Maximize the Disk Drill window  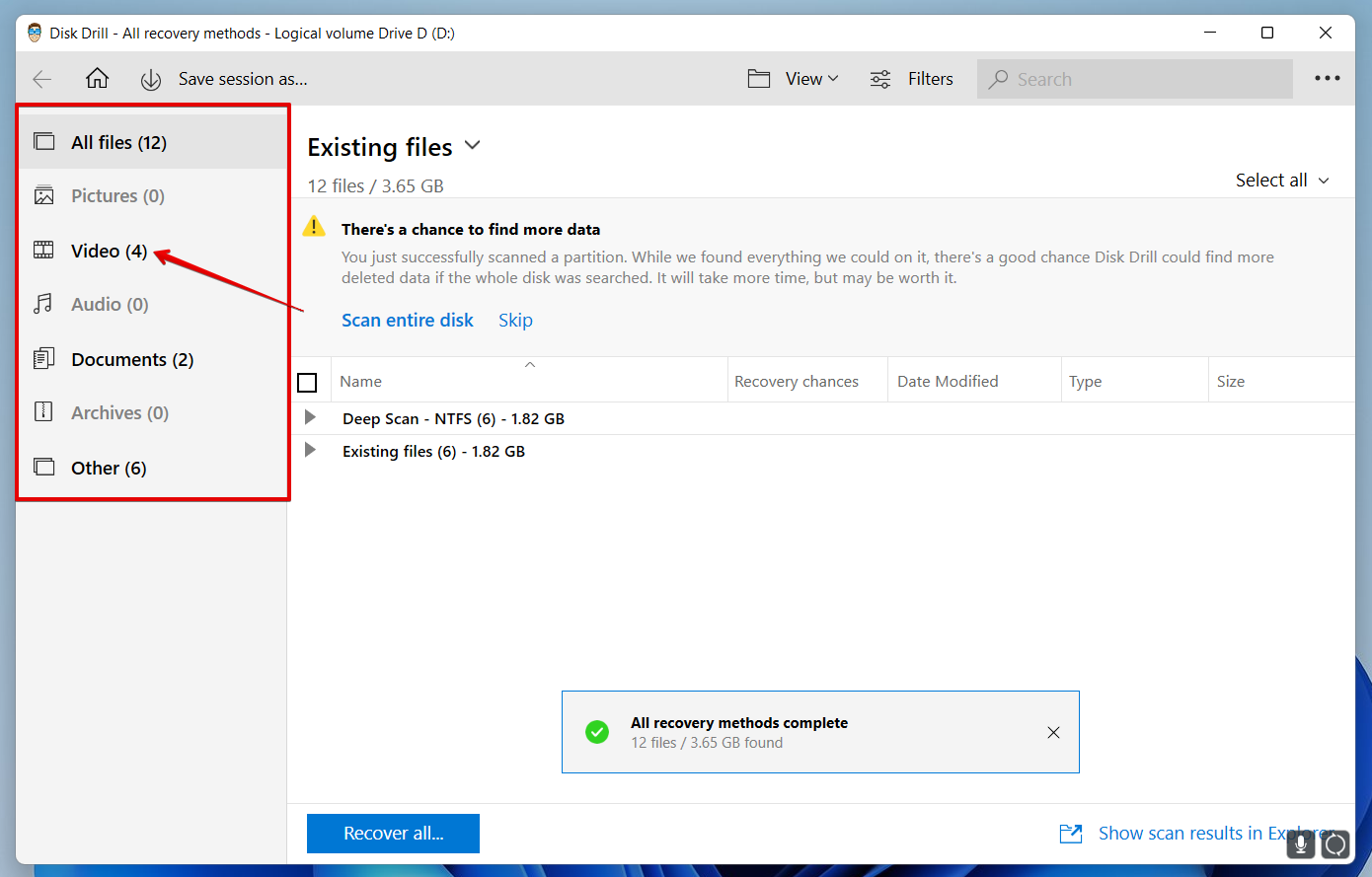click(1267, 33)
